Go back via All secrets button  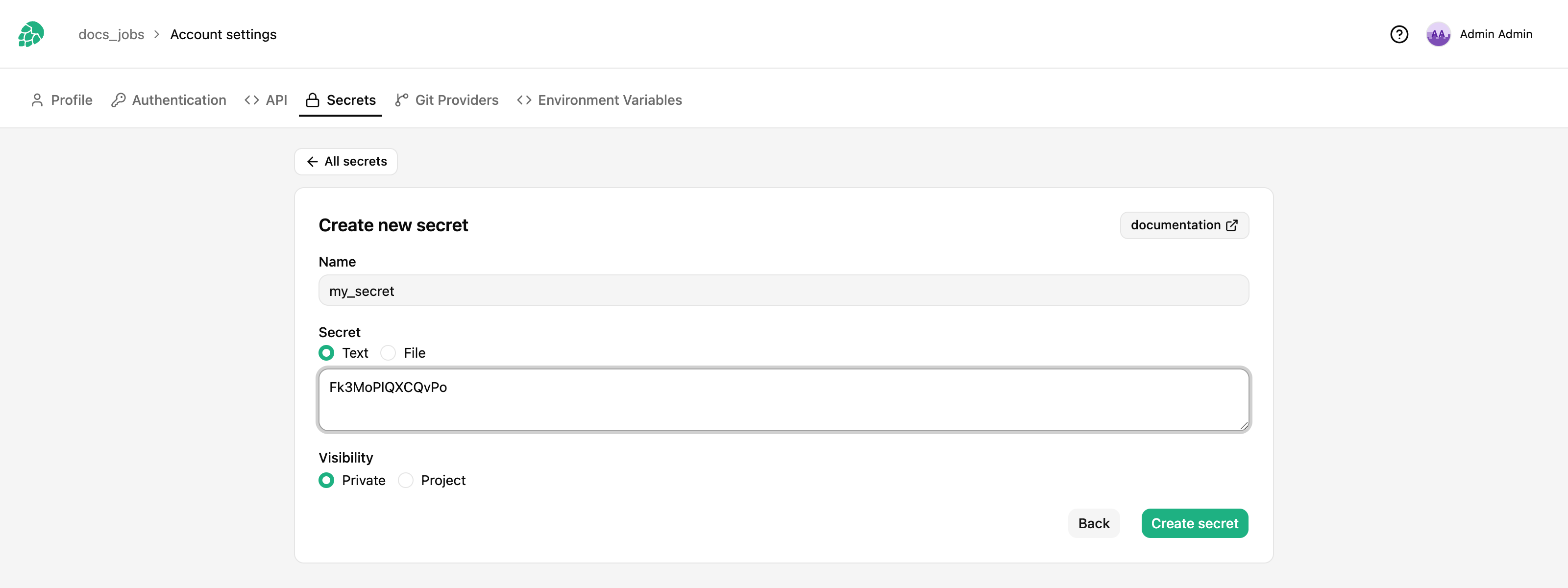pos(346,161)
